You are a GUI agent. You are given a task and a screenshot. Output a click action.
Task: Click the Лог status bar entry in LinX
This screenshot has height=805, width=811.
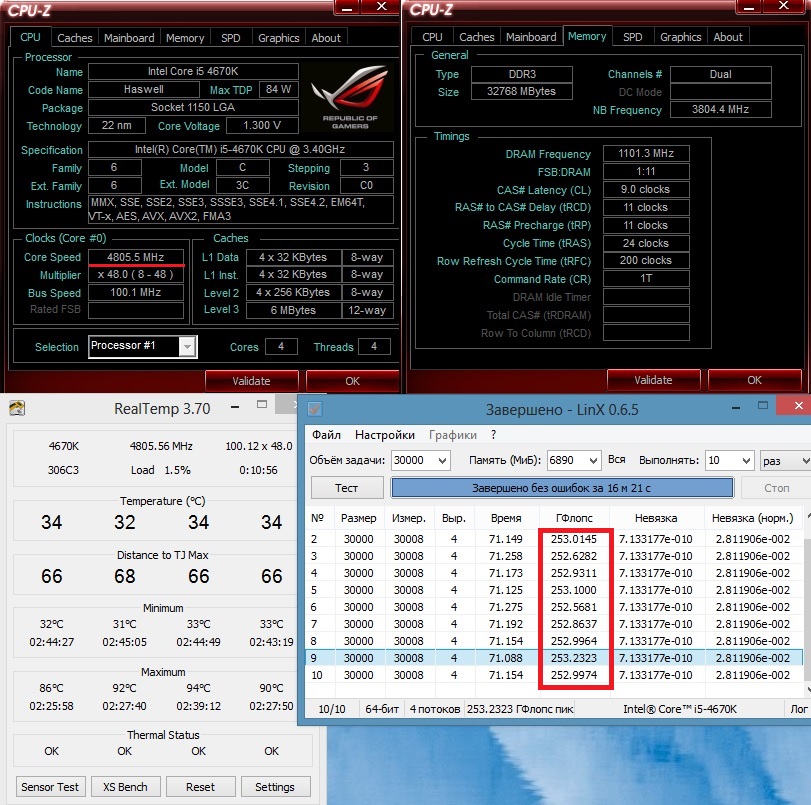click(x=798, y=709)
